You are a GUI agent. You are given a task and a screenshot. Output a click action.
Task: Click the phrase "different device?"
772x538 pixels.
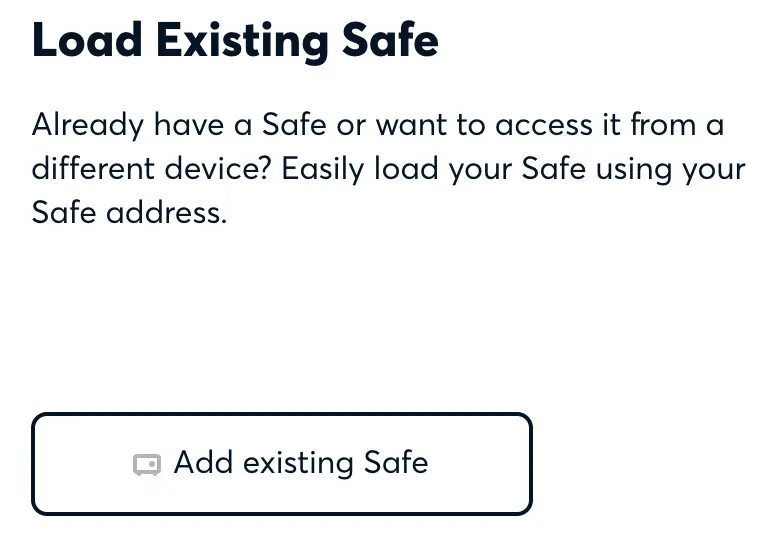152,169
